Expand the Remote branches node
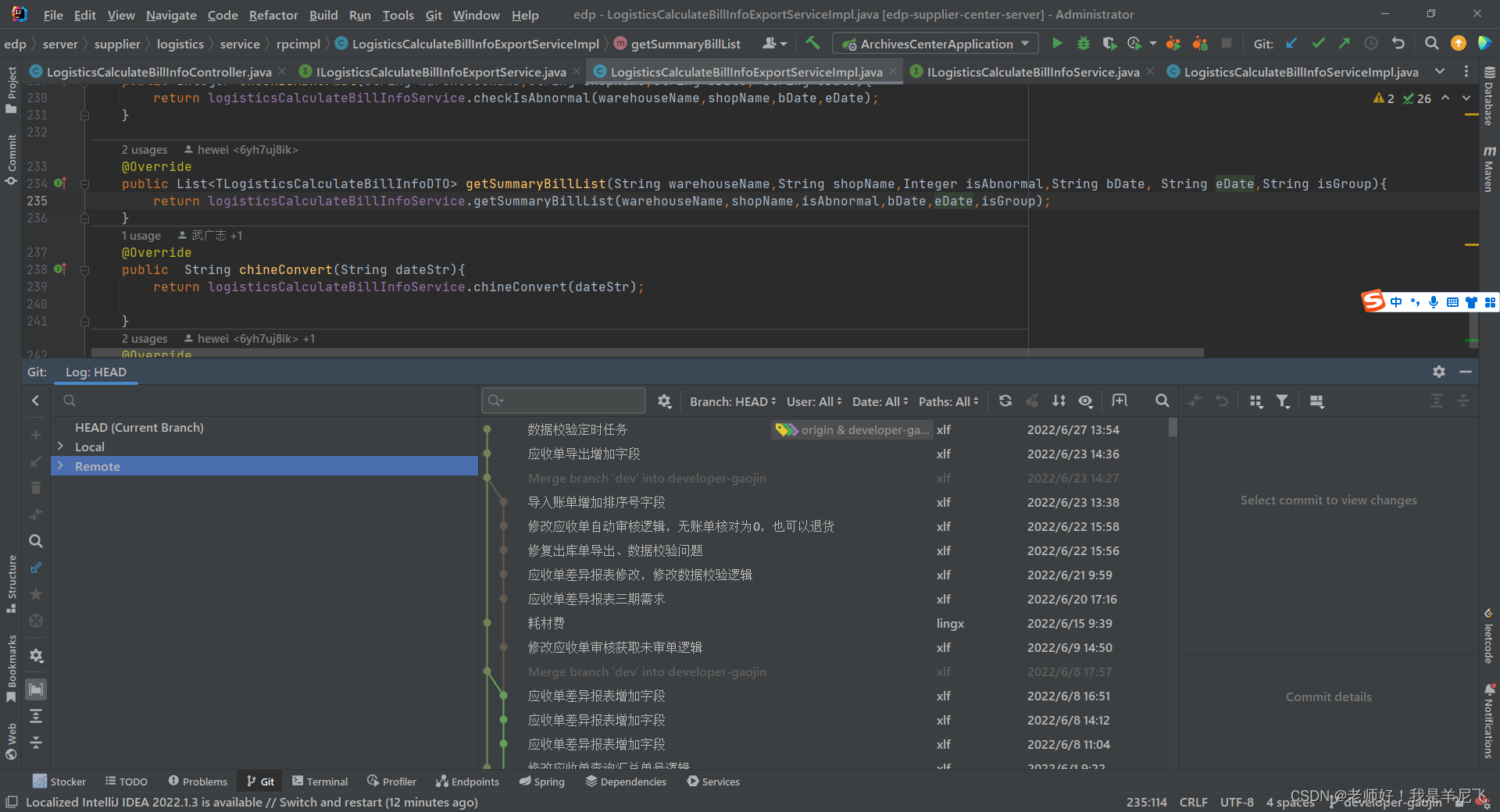 60,465
